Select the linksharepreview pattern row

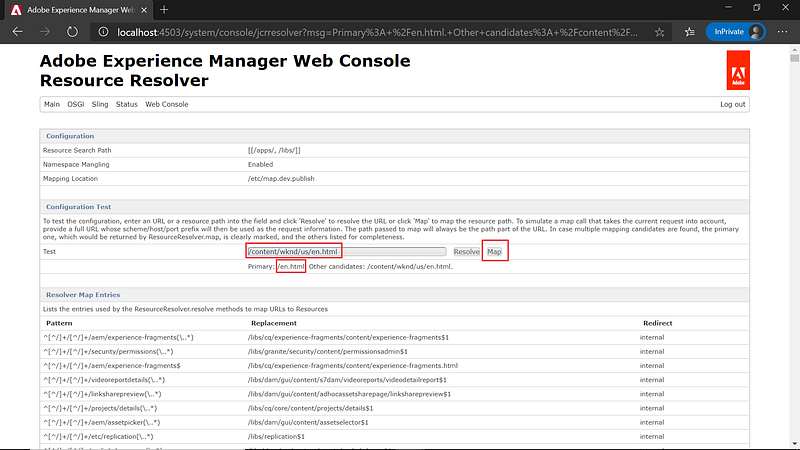[394, 394]
